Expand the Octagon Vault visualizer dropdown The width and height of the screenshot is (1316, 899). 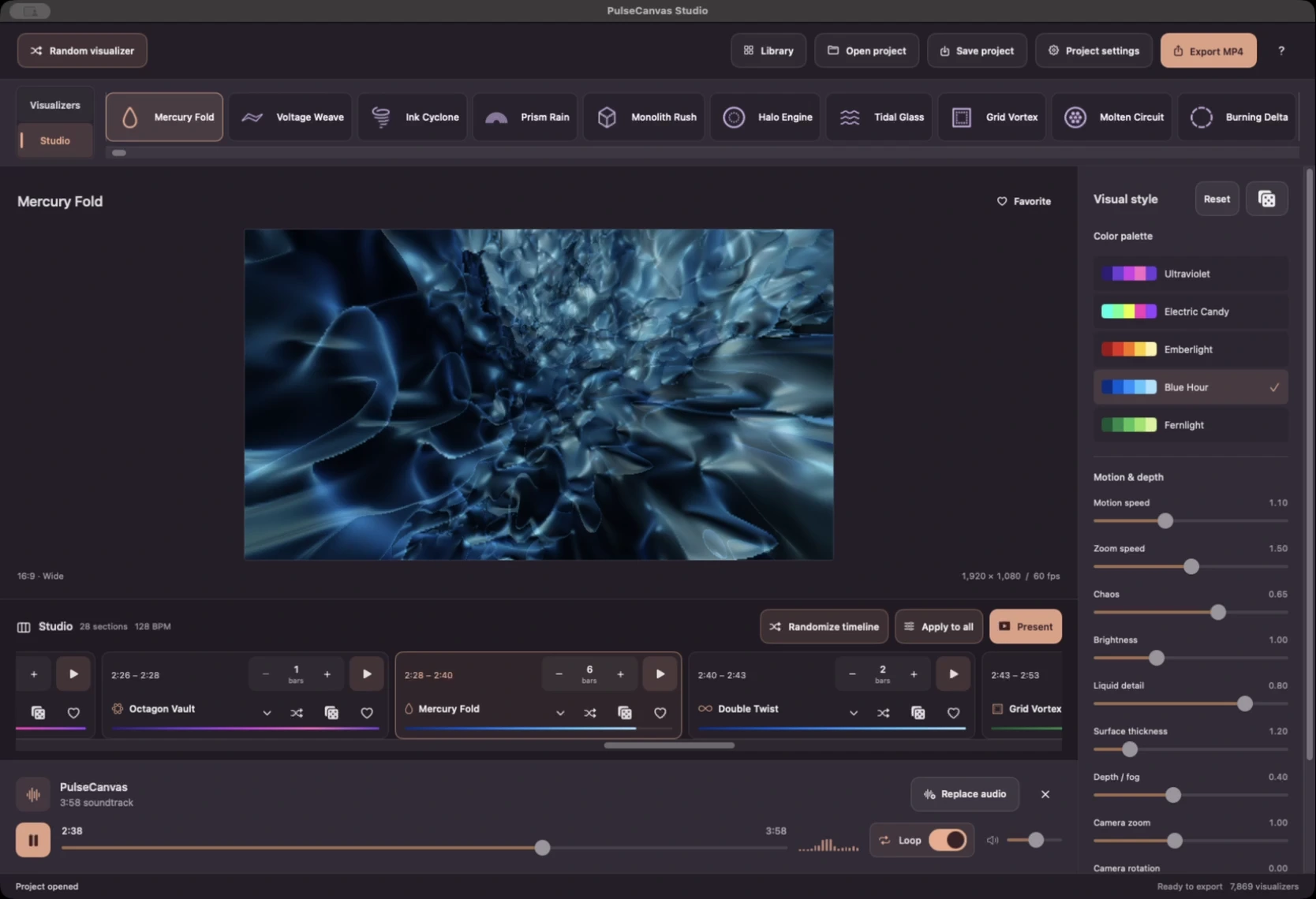(x=267, y=713)
